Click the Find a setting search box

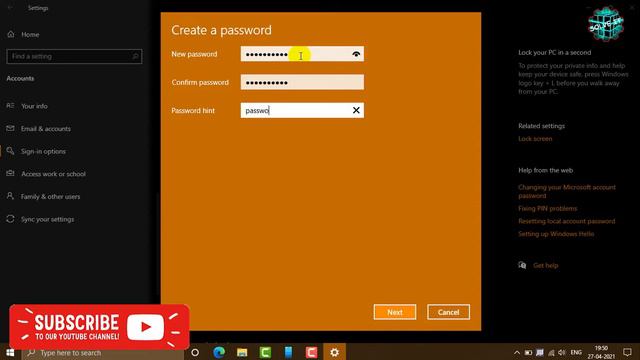(x=74, y=56)
